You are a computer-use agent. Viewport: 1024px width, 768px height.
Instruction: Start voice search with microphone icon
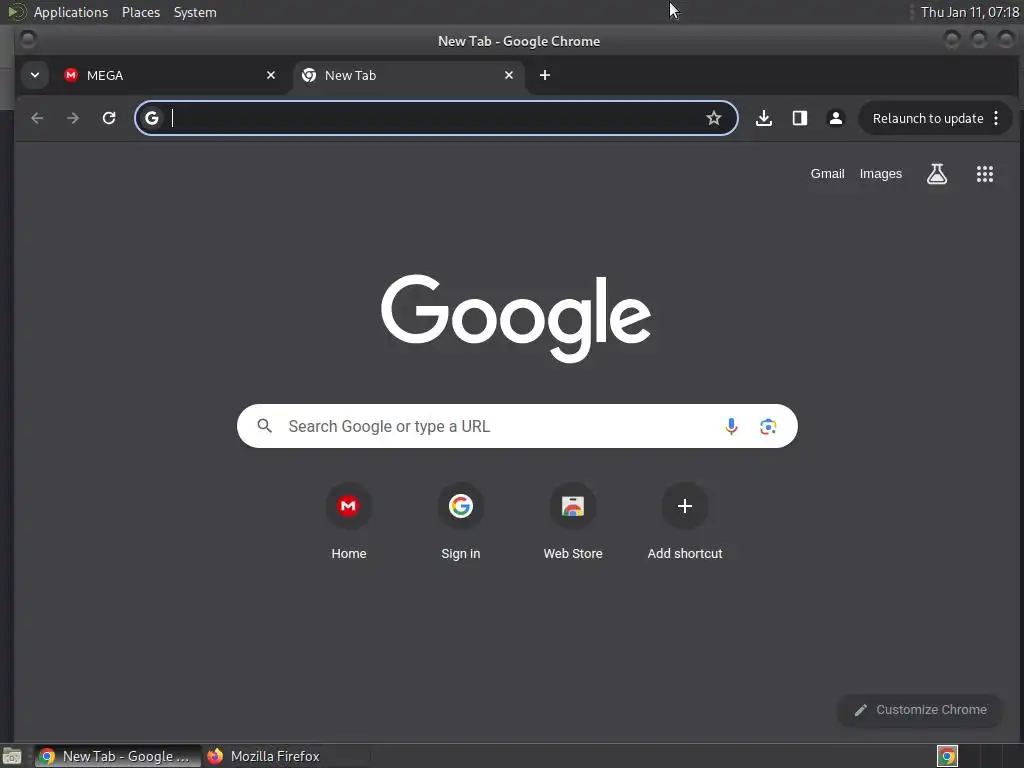[x=731, y=426]
